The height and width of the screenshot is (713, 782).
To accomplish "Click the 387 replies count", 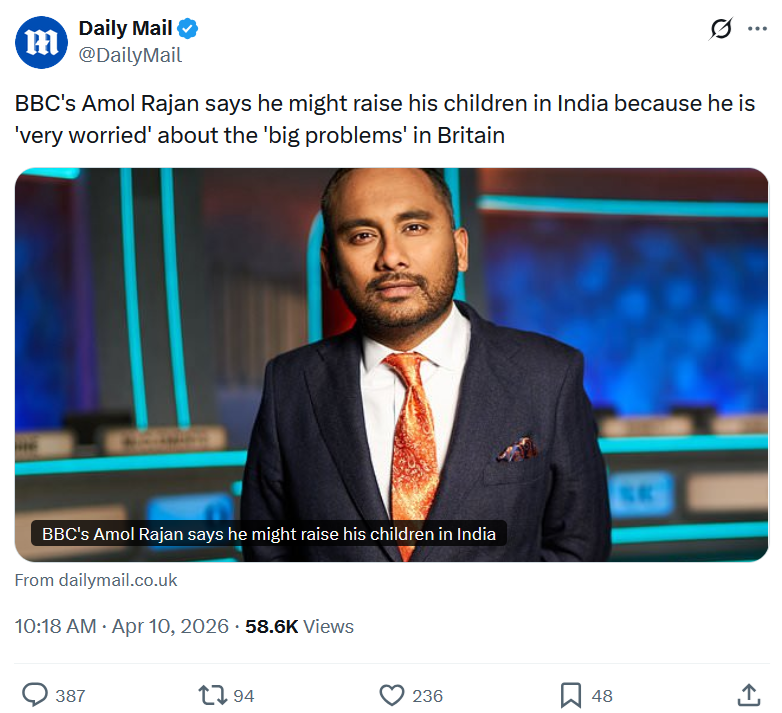I will 70,695.
